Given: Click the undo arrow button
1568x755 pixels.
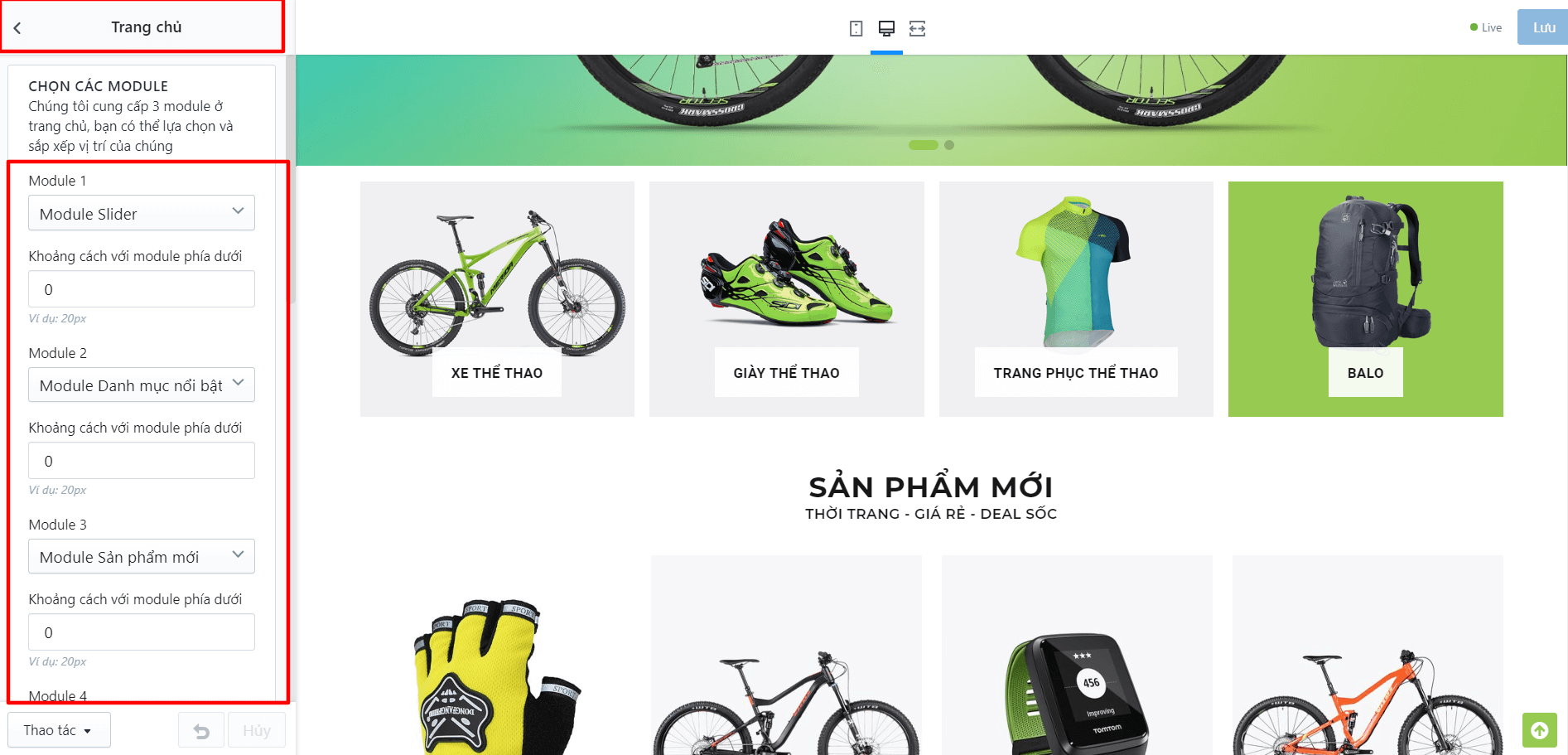Looking at the screenshot, I should coord(201,730).
